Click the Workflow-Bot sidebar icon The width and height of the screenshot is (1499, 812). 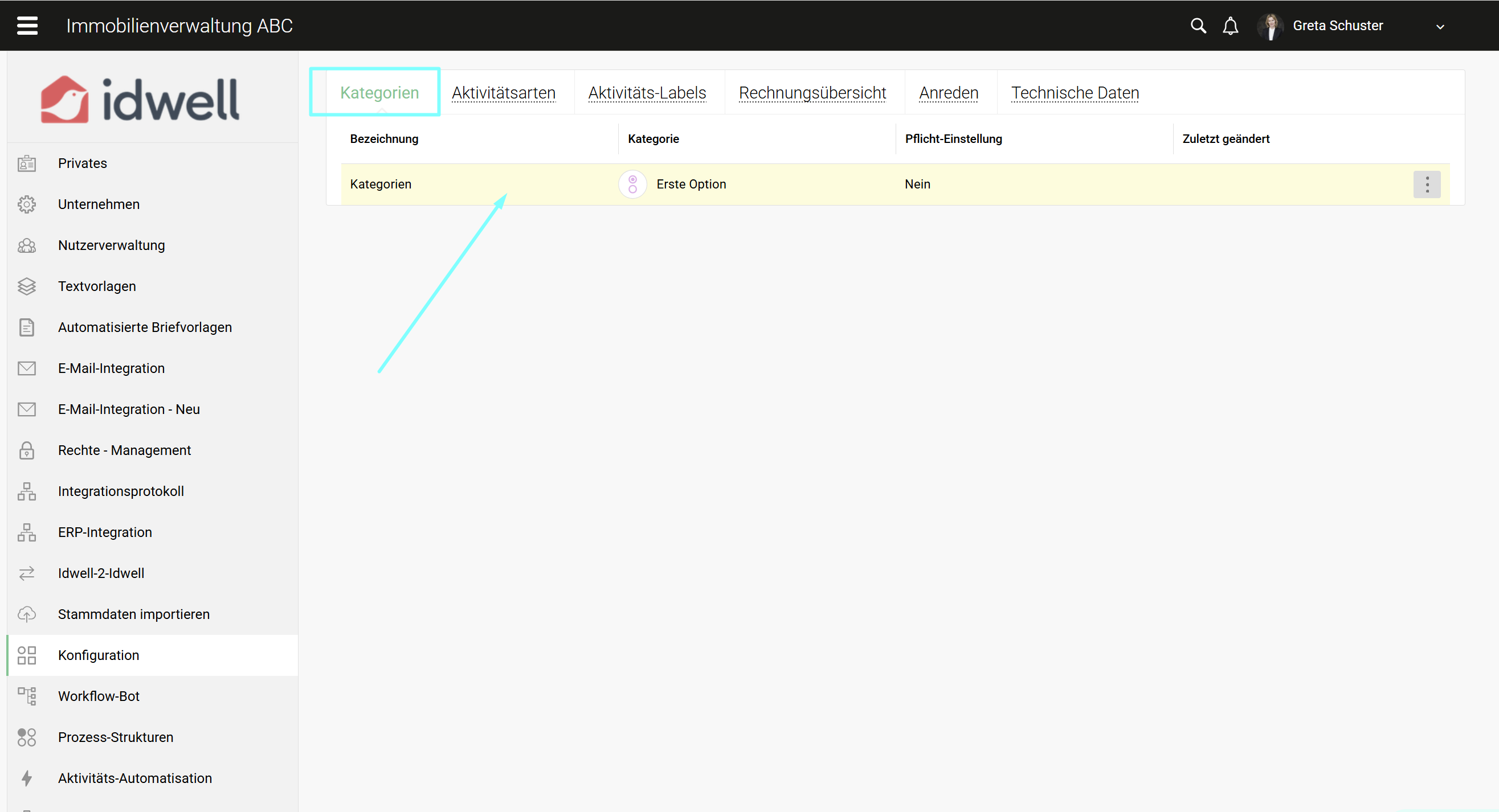[x=27, y=696]
